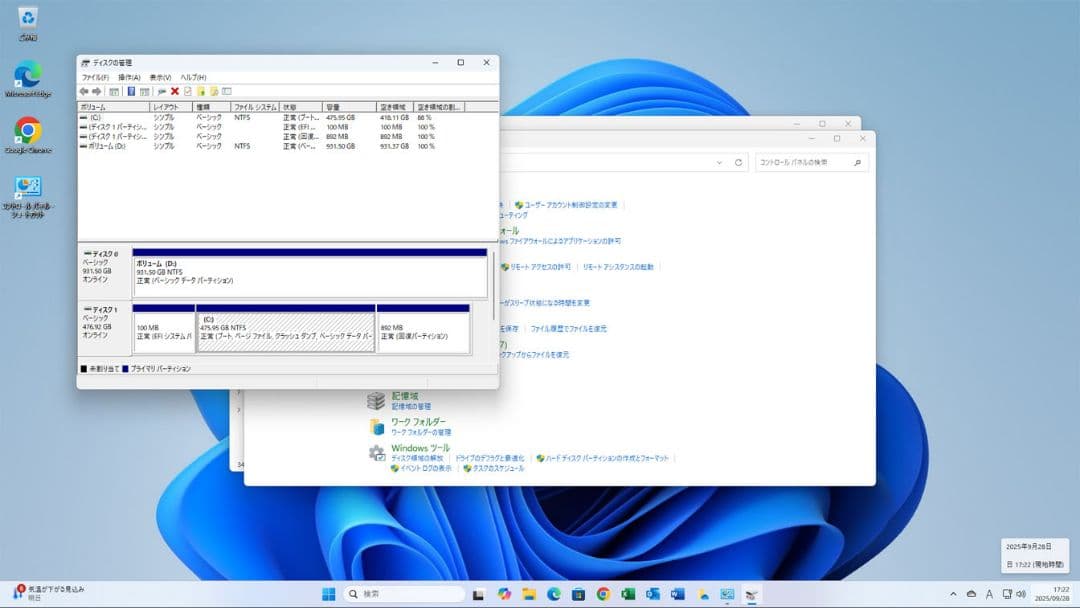Click the speaker icon in the system tray
The height and width of the screenshot is (608, 1080).
1021,593
